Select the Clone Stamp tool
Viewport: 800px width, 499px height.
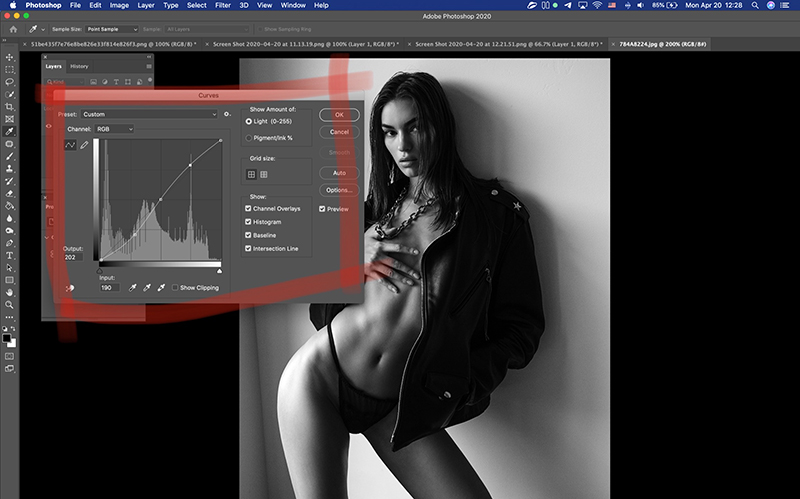point(9,168)
